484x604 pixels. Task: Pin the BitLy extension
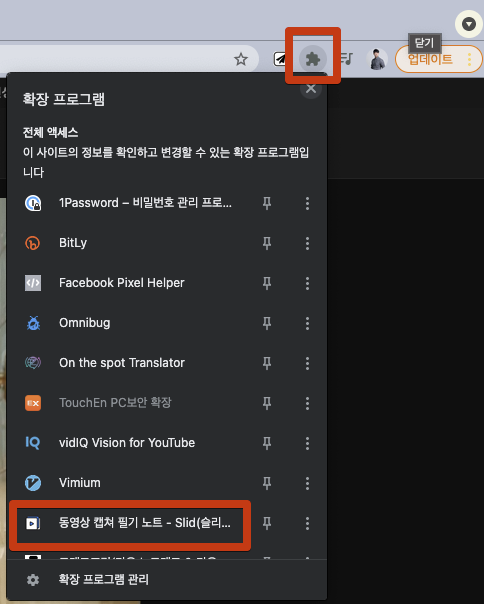(x=267, y=243)
